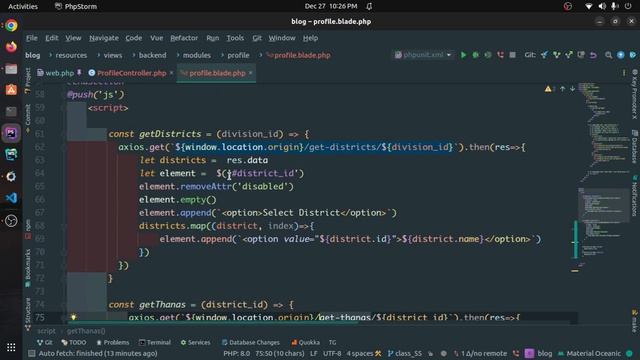Click the intention lightbulb on line 75
Image resolution: width=640 pixels, height=360 pixels.
point(73,317)
